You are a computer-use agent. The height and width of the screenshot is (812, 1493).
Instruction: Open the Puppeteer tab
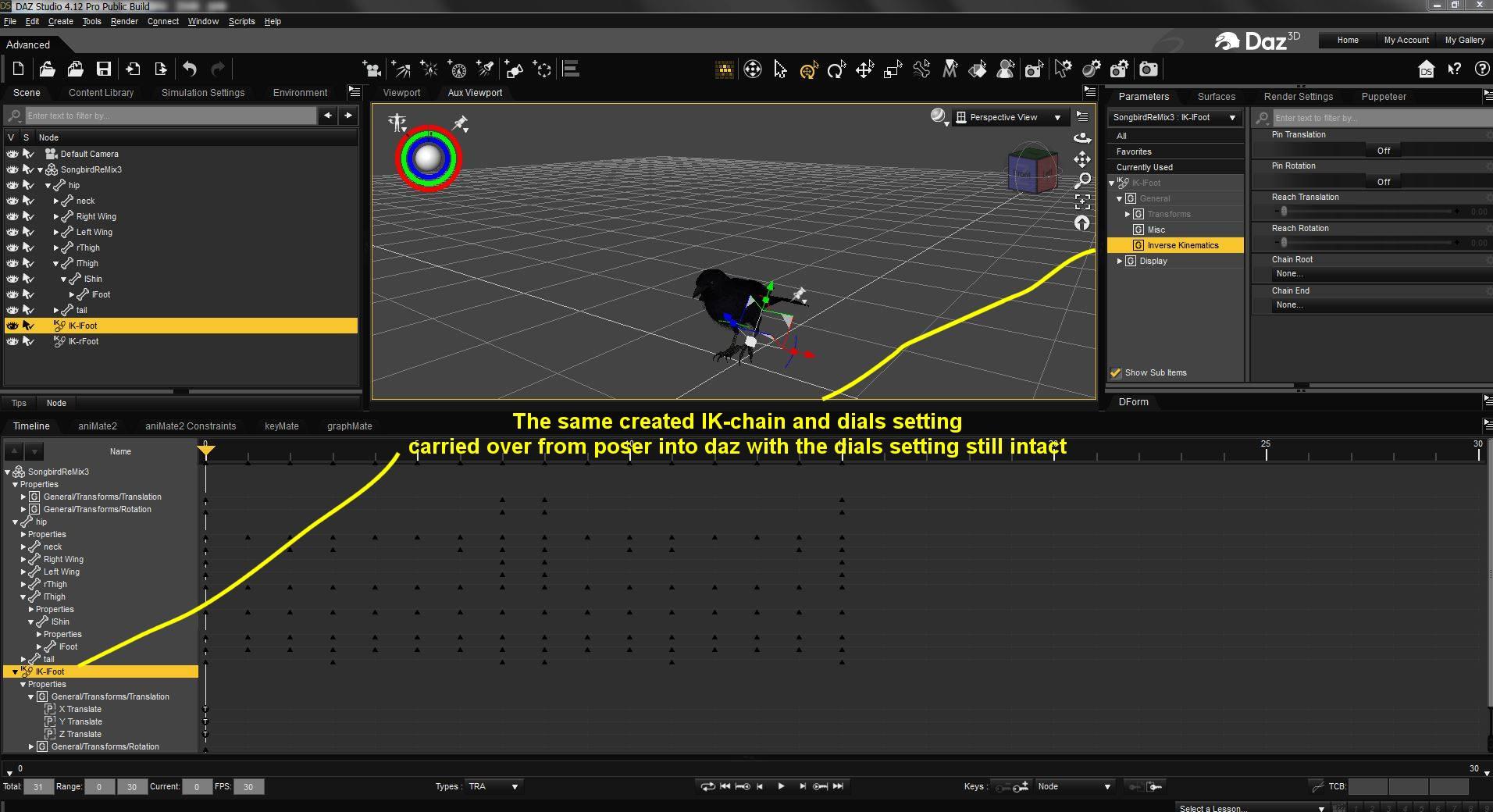[x=1384, y=97]
